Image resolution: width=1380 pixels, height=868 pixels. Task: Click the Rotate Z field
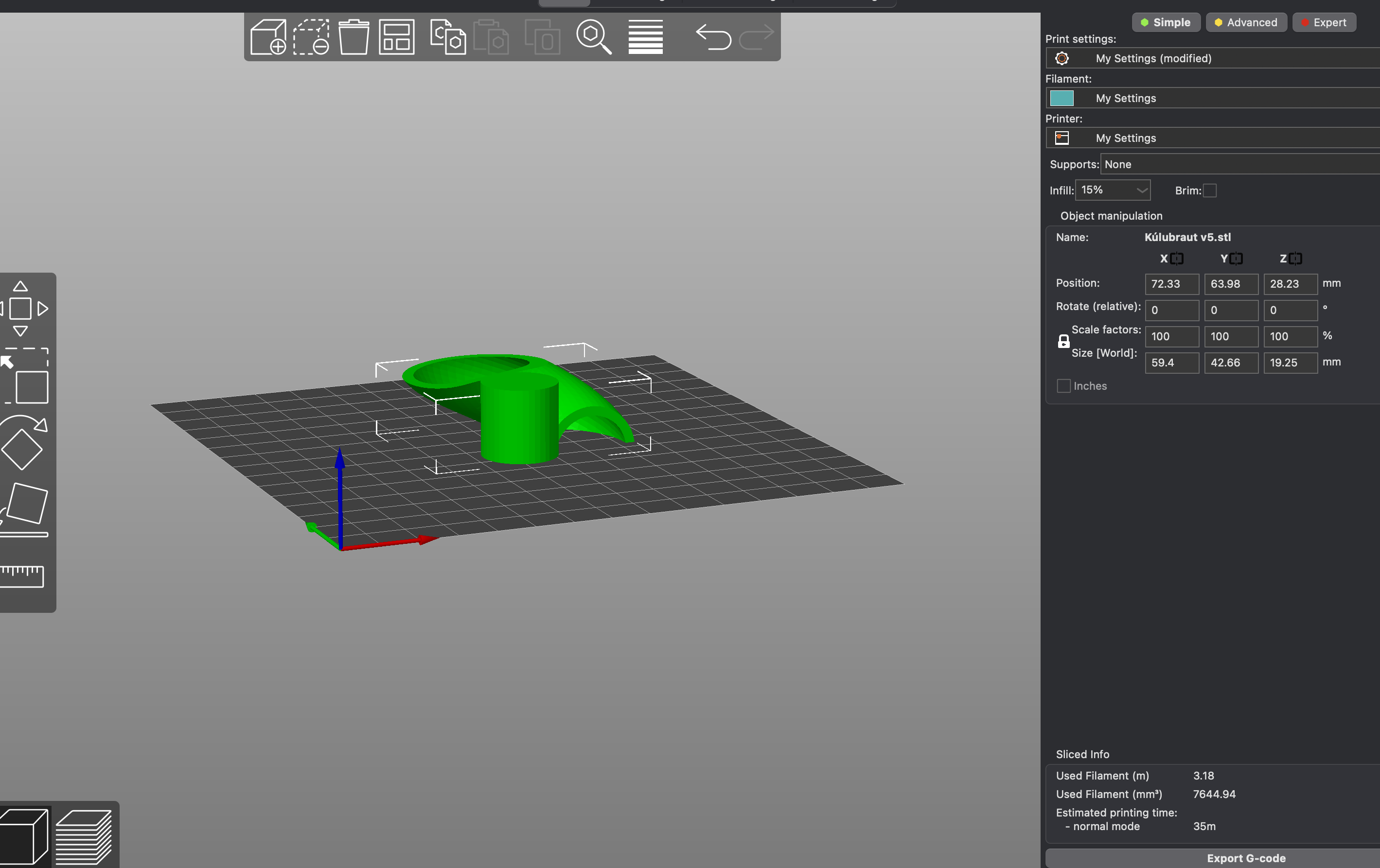(1290, 310)
